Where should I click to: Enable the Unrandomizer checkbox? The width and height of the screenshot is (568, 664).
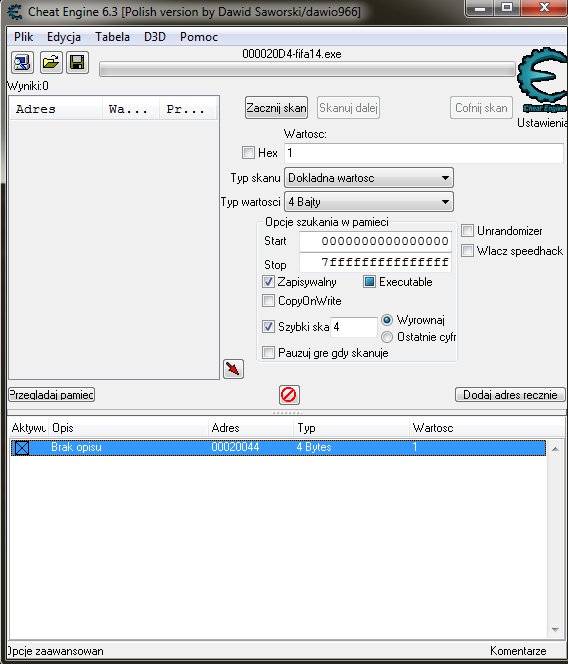pyautogui.click(x=467, y=231)
